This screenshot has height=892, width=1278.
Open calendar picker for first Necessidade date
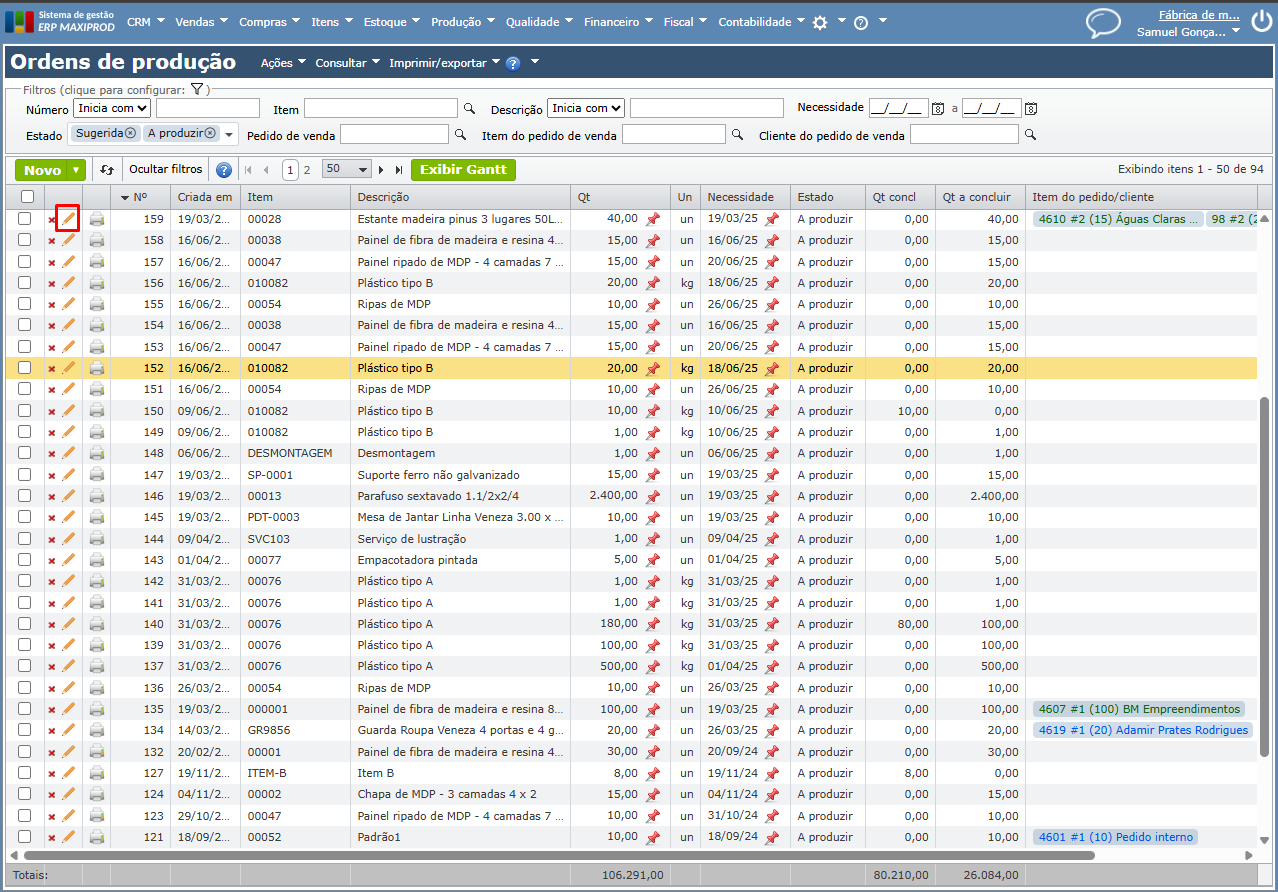click(x=938, y=108)
